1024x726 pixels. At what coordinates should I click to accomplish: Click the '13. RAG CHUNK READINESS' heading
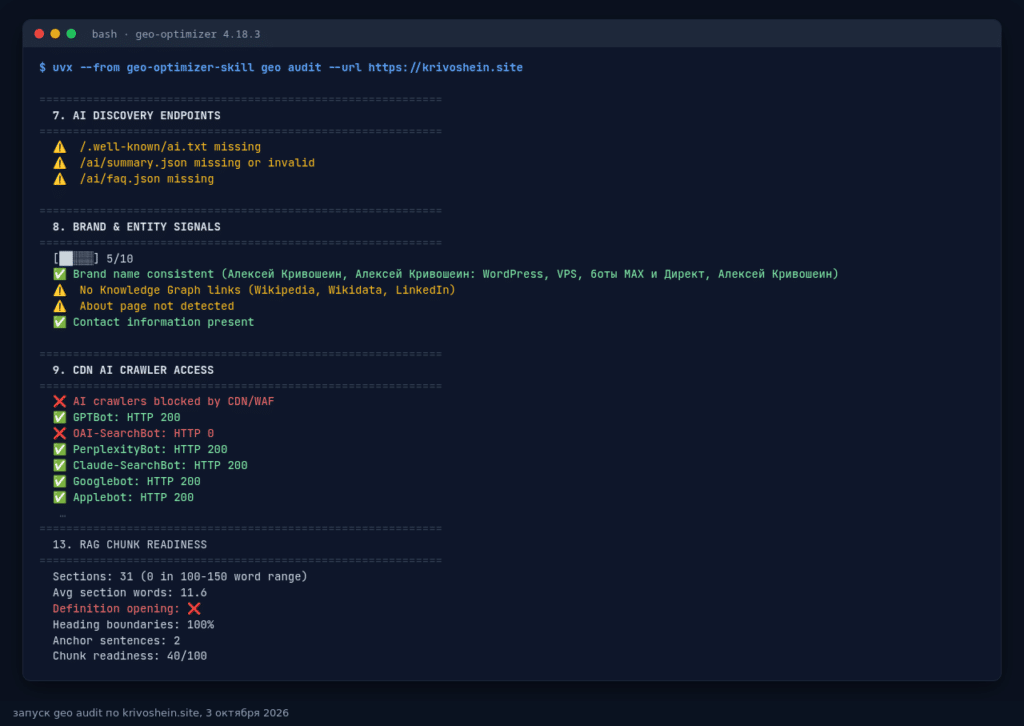pyautogui.click(x=129, y=544)
